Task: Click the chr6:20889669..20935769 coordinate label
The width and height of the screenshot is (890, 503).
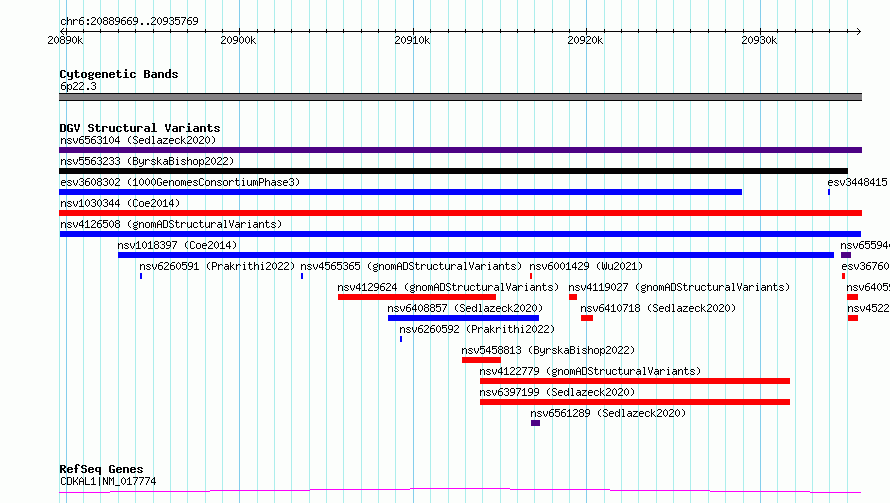Action: pyautogui.click(x=129, y=21)
